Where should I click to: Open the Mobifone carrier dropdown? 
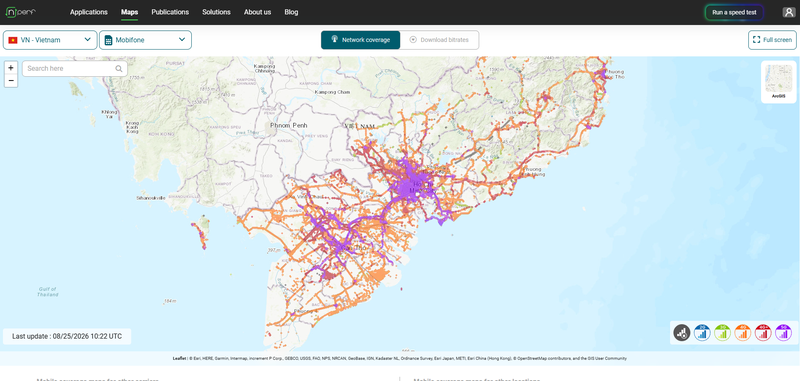point(145,40)
